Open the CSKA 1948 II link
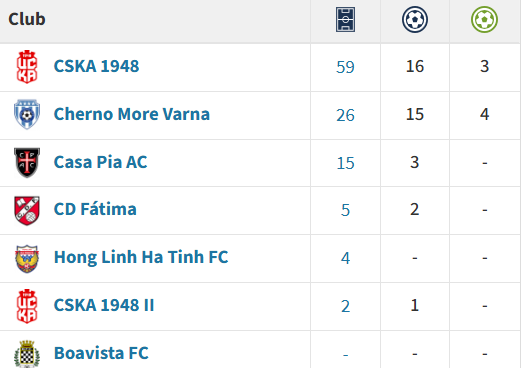The image size is (521, 368). [104, 305]
